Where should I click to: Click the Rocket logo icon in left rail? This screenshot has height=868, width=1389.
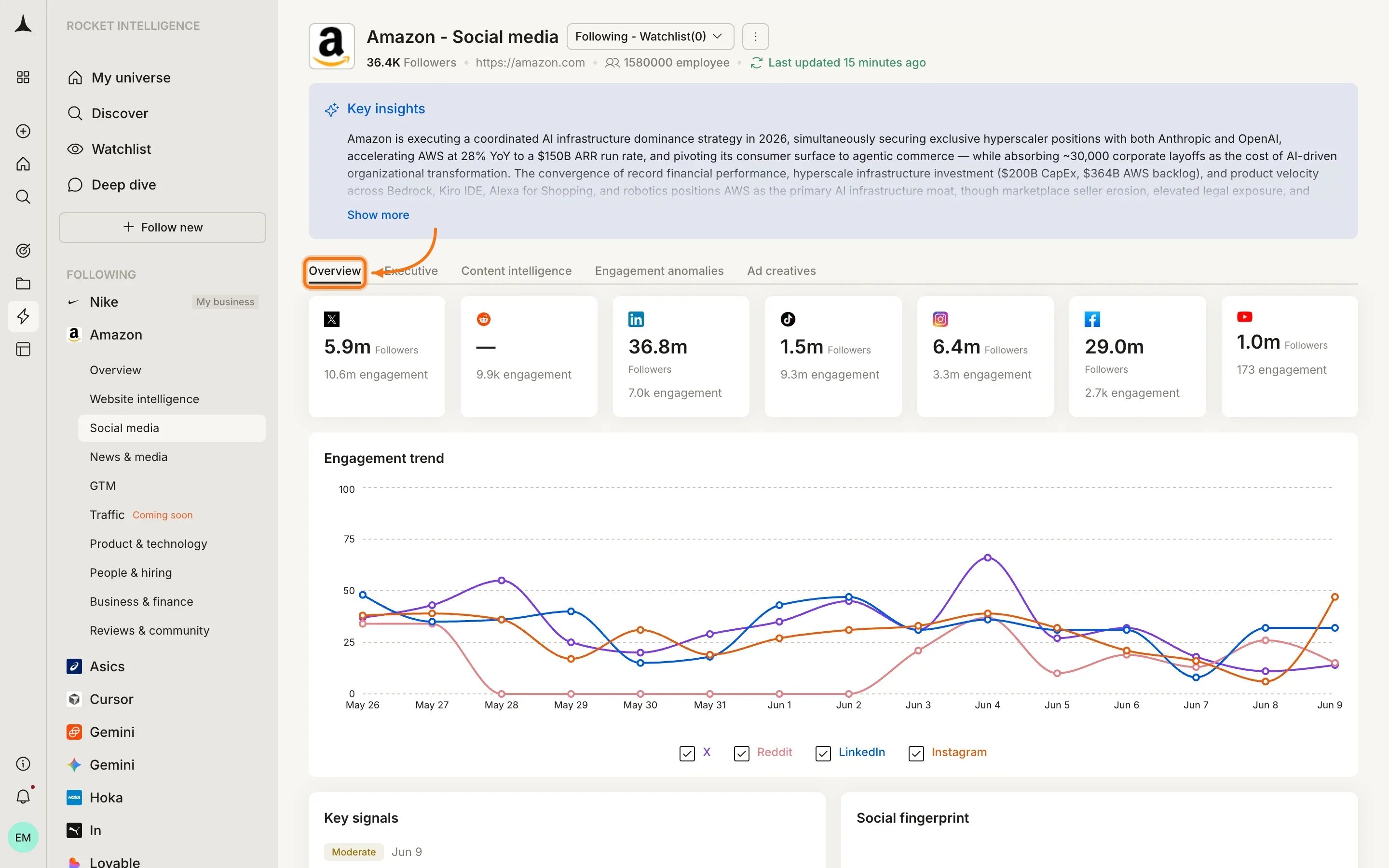tap(23, 24)
